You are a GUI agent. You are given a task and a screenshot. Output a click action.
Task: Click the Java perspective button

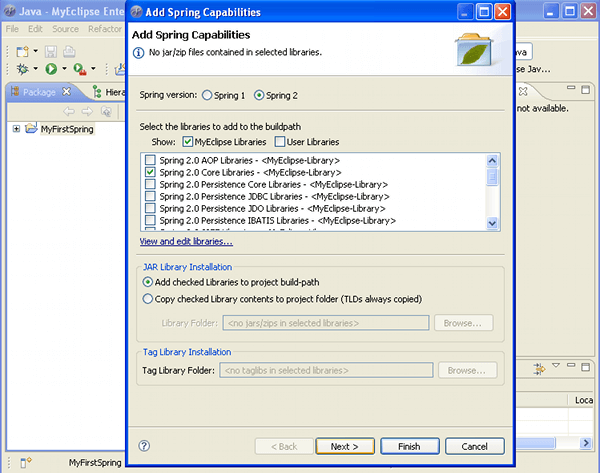point(523,52)
